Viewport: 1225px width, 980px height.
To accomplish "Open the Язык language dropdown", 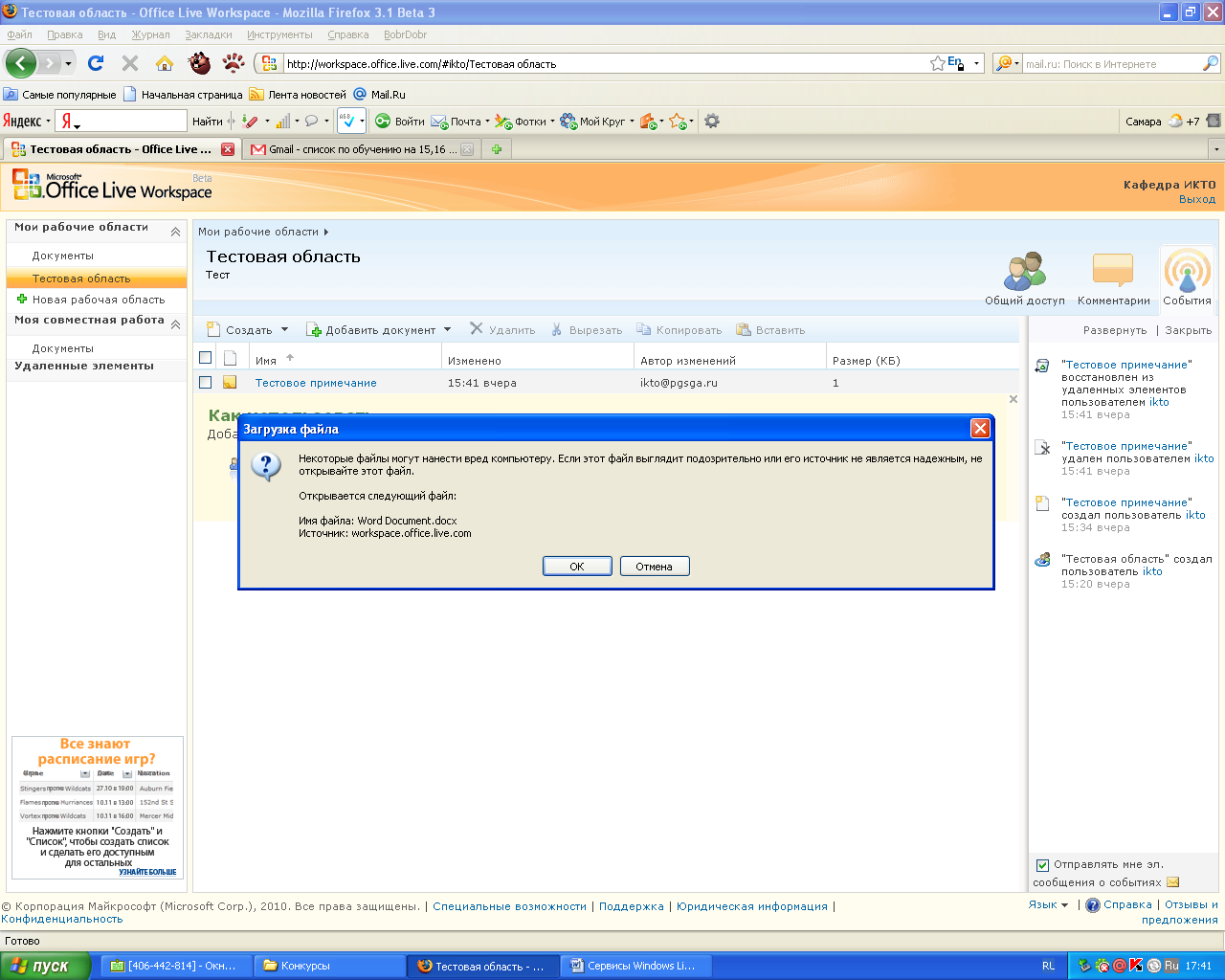I will coord(1048,905).
